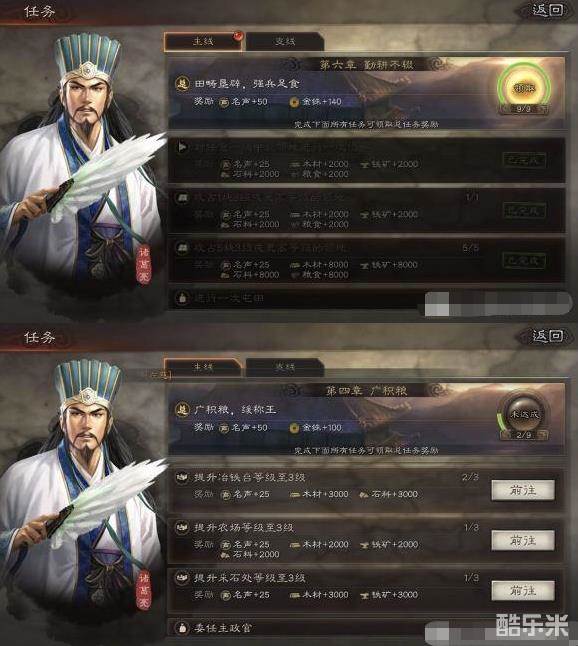Image resolution: width=578 pixels, height=646 pixels.
Task: Click the lock icon beside 委任主政官
Action: coord(182,628)
